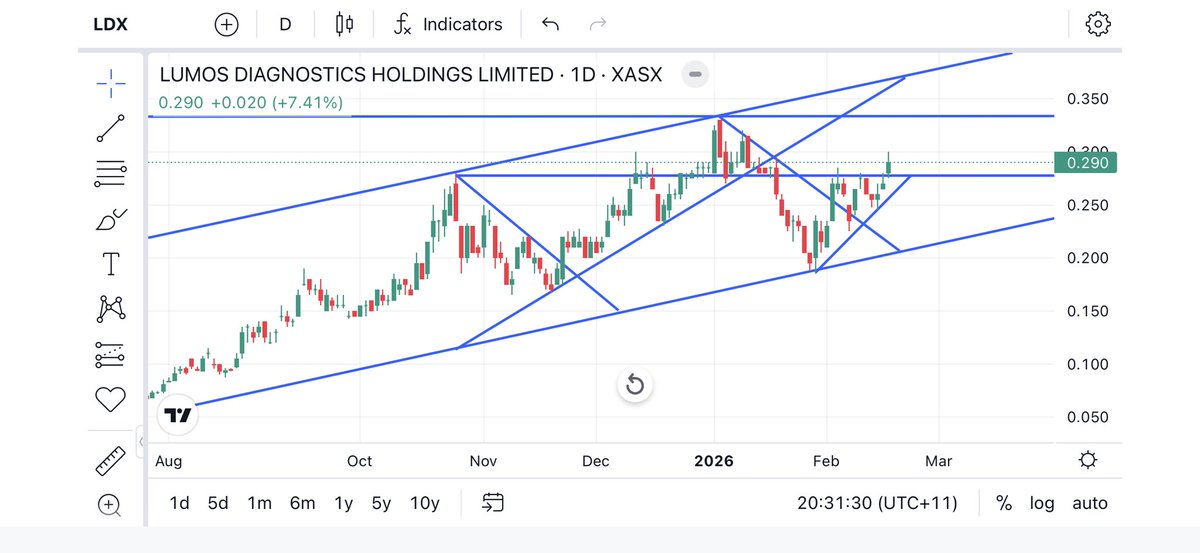Redo the last chart action
The image size is (1200, 553).
[x=598, y=24]
